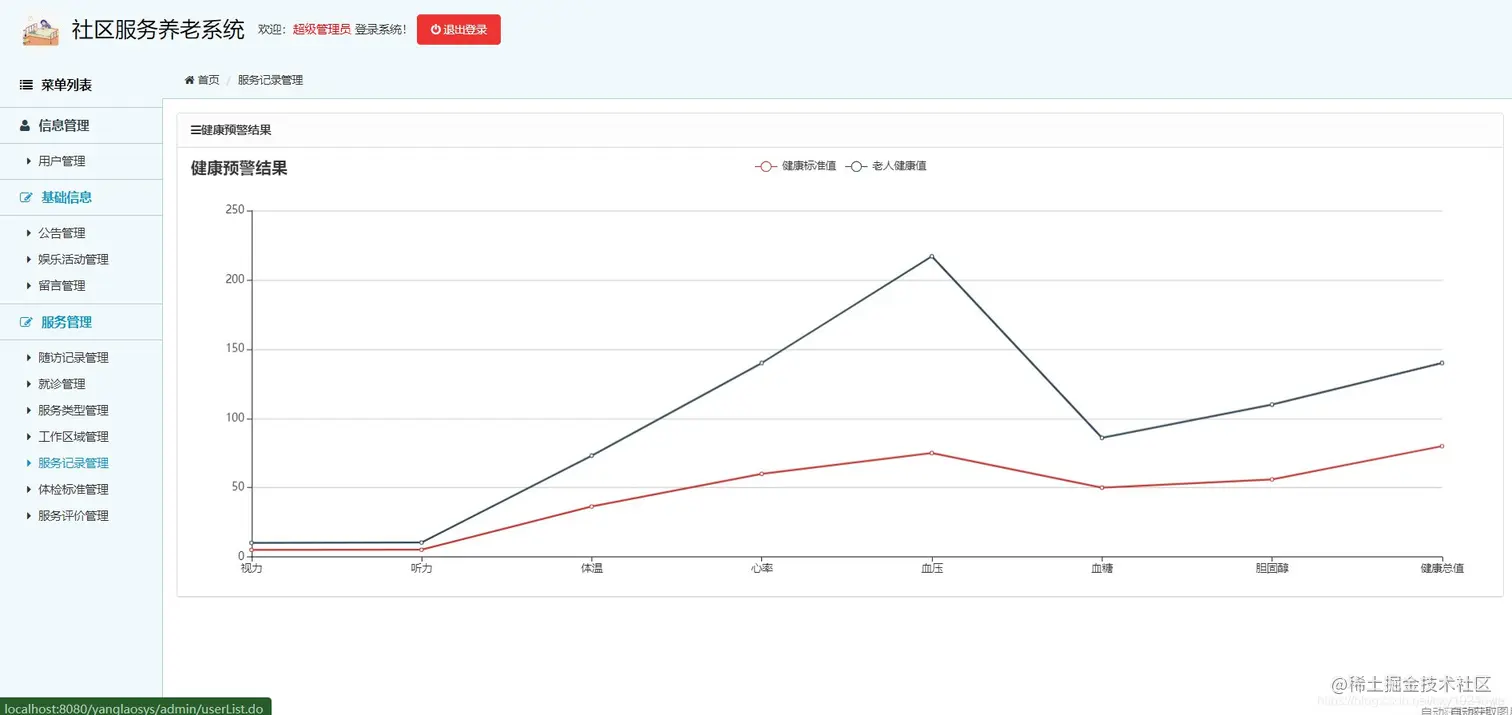The width and height of the screenshot is (1512, 715).
Task: Click the 血糖 data point on dark line
Action: 1102,438
